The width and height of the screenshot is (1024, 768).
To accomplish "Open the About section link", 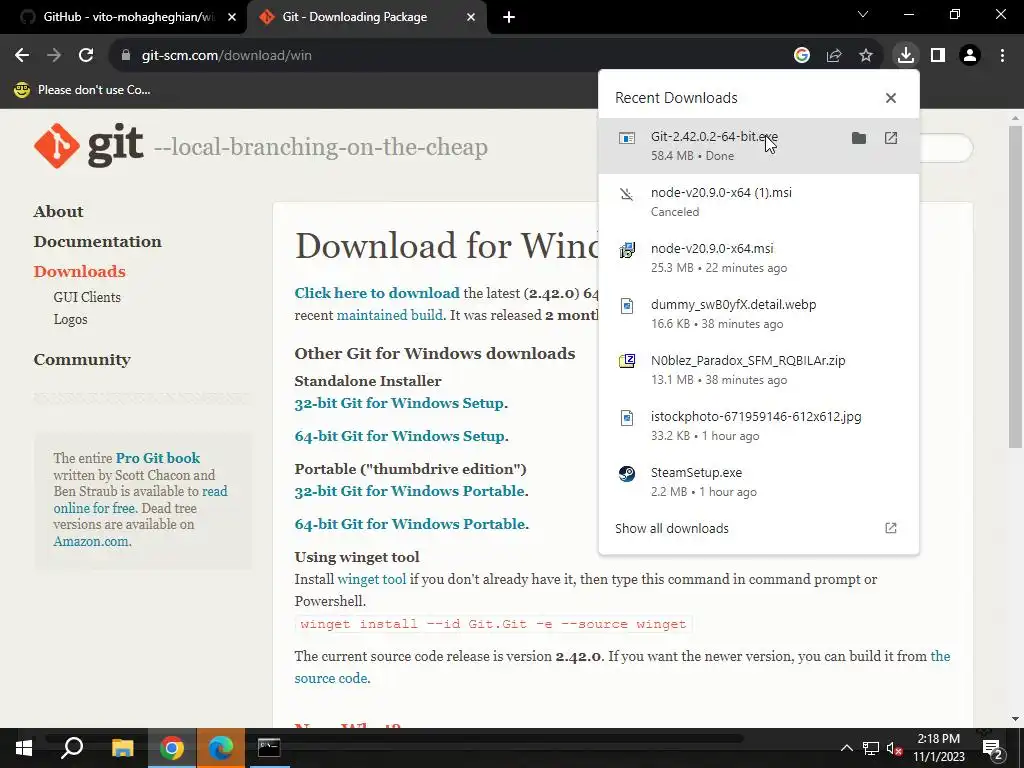I will tap(59, 212).
